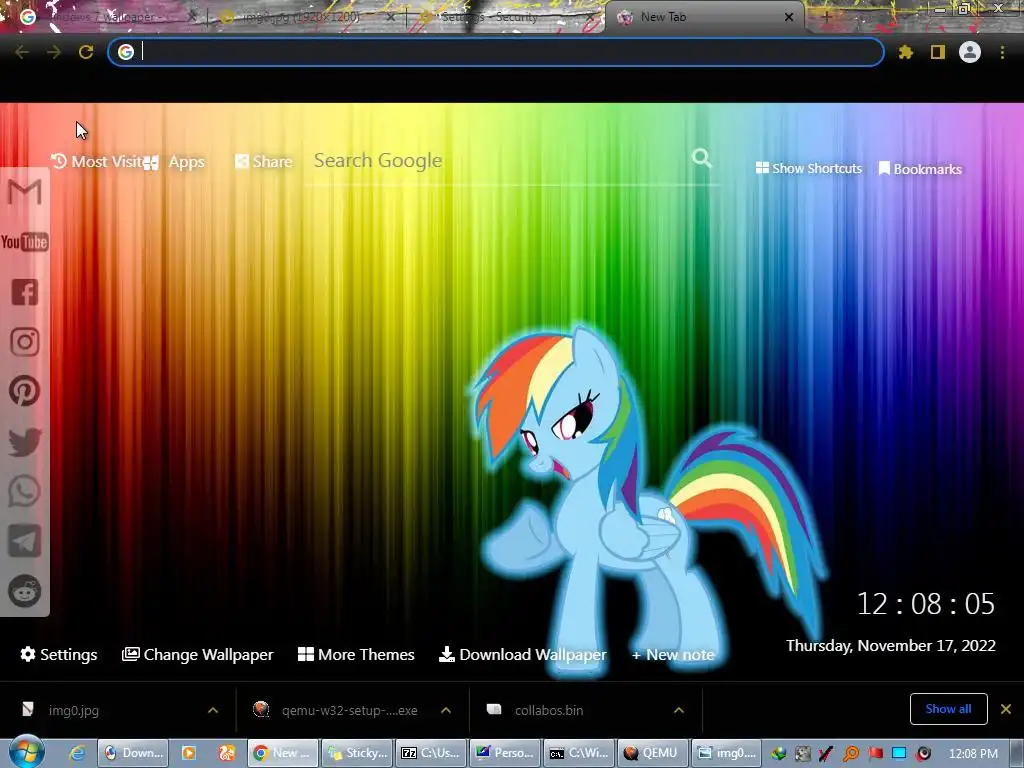Image resolution: width=1024 pixels, height=768 pixels.
Task: Switch to 7-Zip C:\Us... taskbar window
Action: [432, 753]
